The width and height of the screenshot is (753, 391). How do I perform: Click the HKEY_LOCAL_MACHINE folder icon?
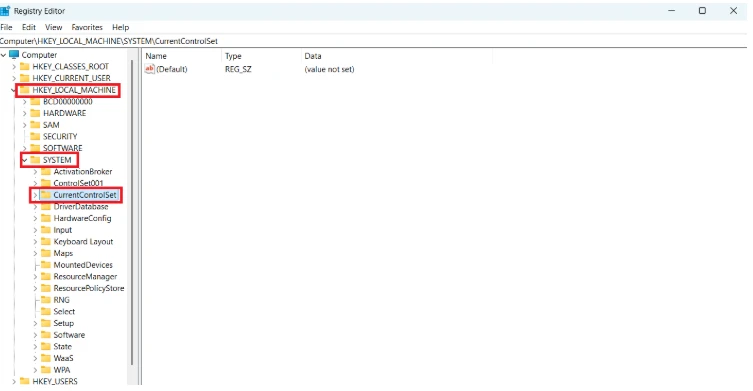[24, 90]
